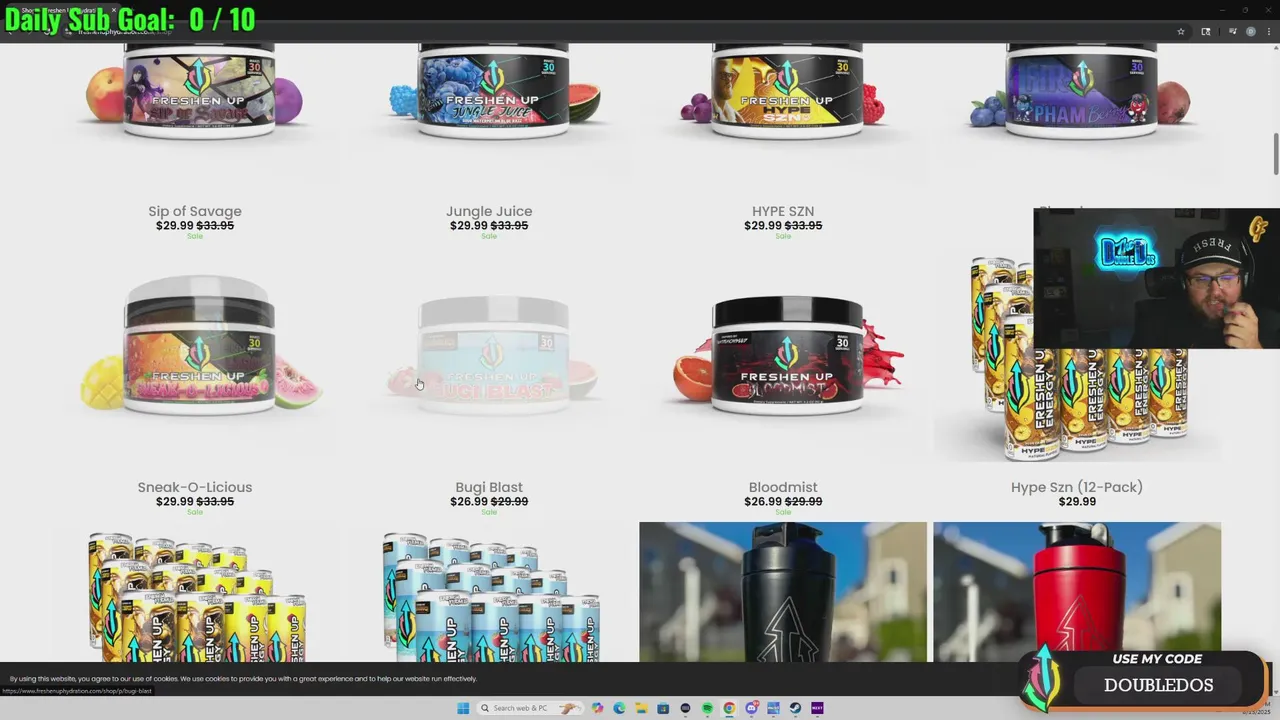Click the Bugi Blast title link

(x=489, y=487)
